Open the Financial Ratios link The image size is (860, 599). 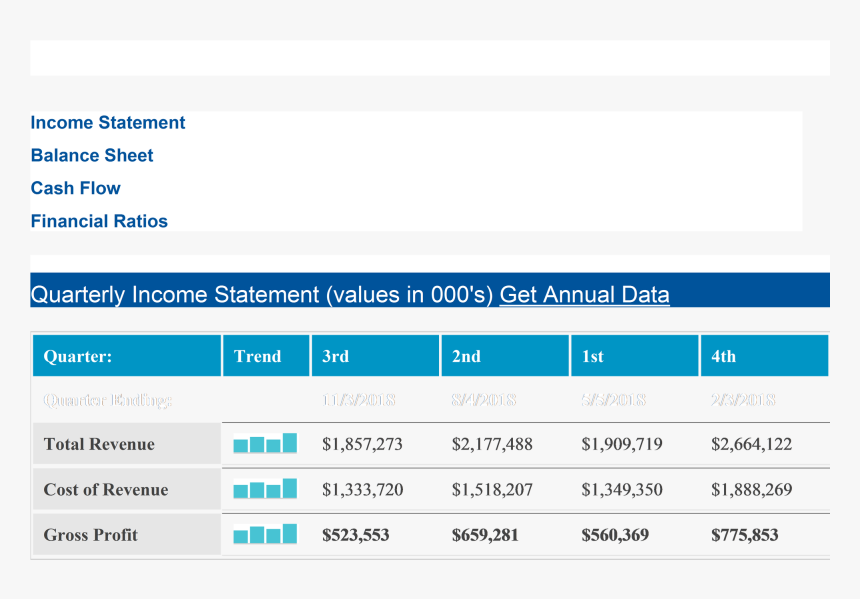click(x=99, y=222)
